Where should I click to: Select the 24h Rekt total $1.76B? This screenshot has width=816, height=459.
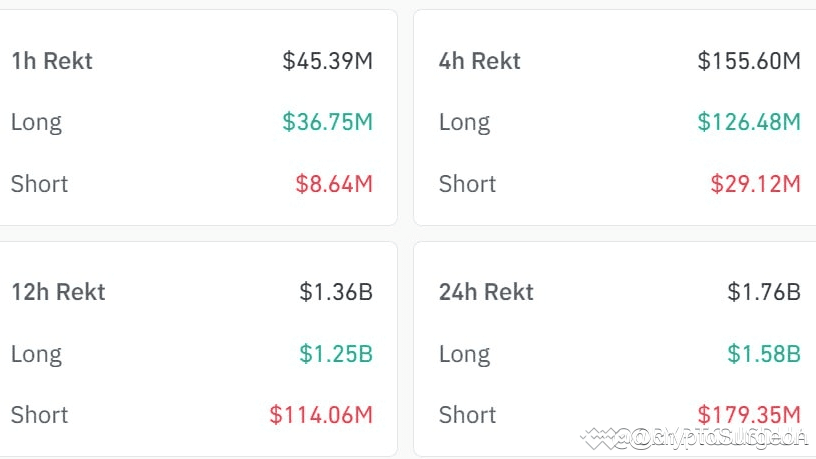point(764,292)
